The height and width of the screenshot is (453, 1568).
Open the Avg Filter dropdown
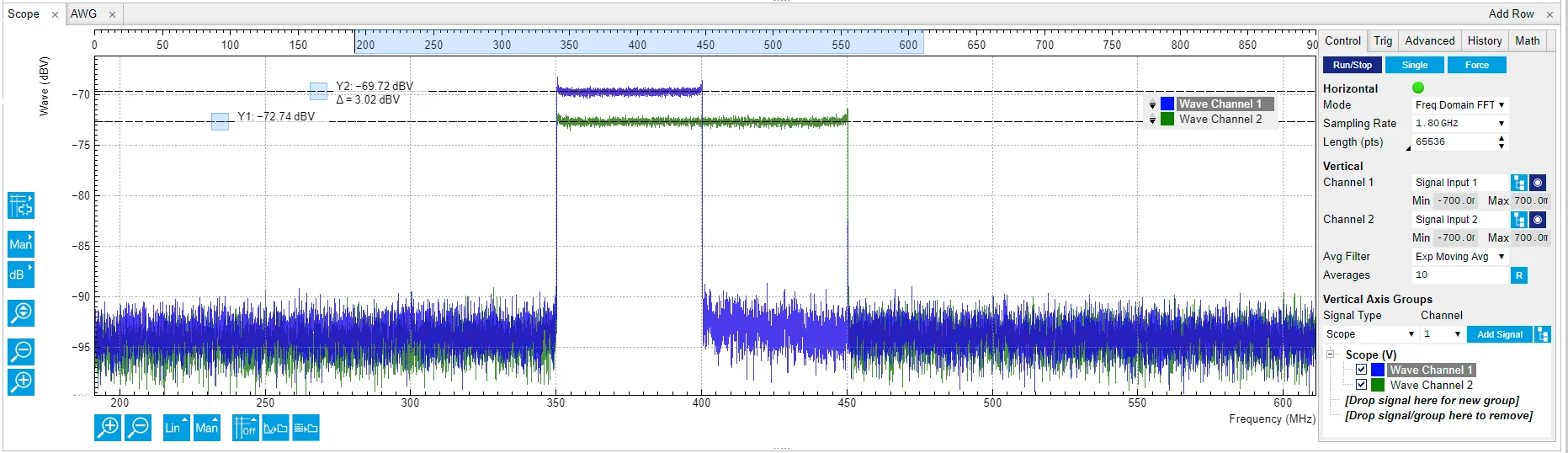(1459, 257)
